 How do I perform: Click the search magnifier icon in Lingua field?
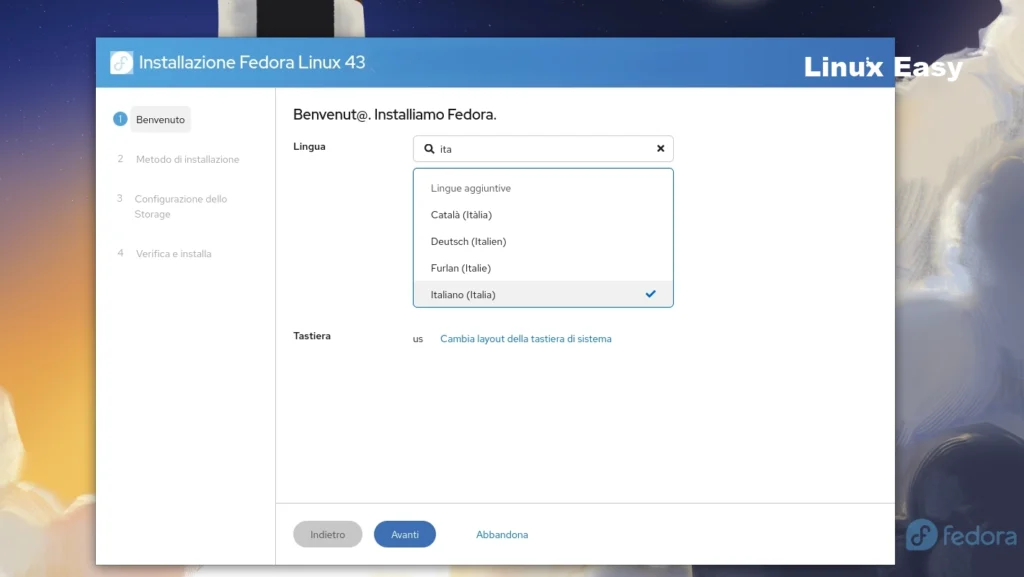[430, 148]
